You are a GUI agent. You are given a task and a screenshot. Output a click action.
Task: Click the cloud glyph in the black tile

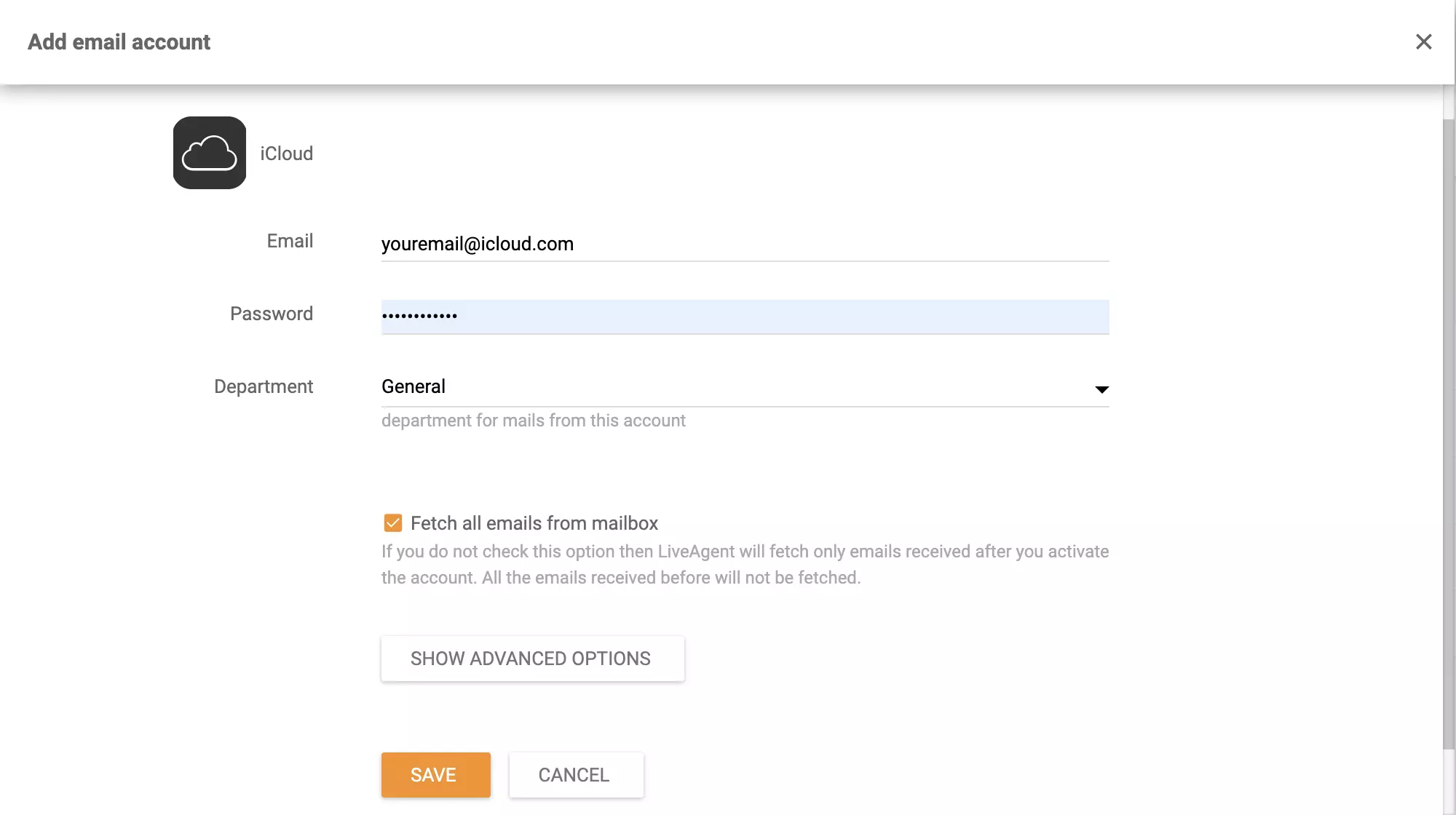209,153
